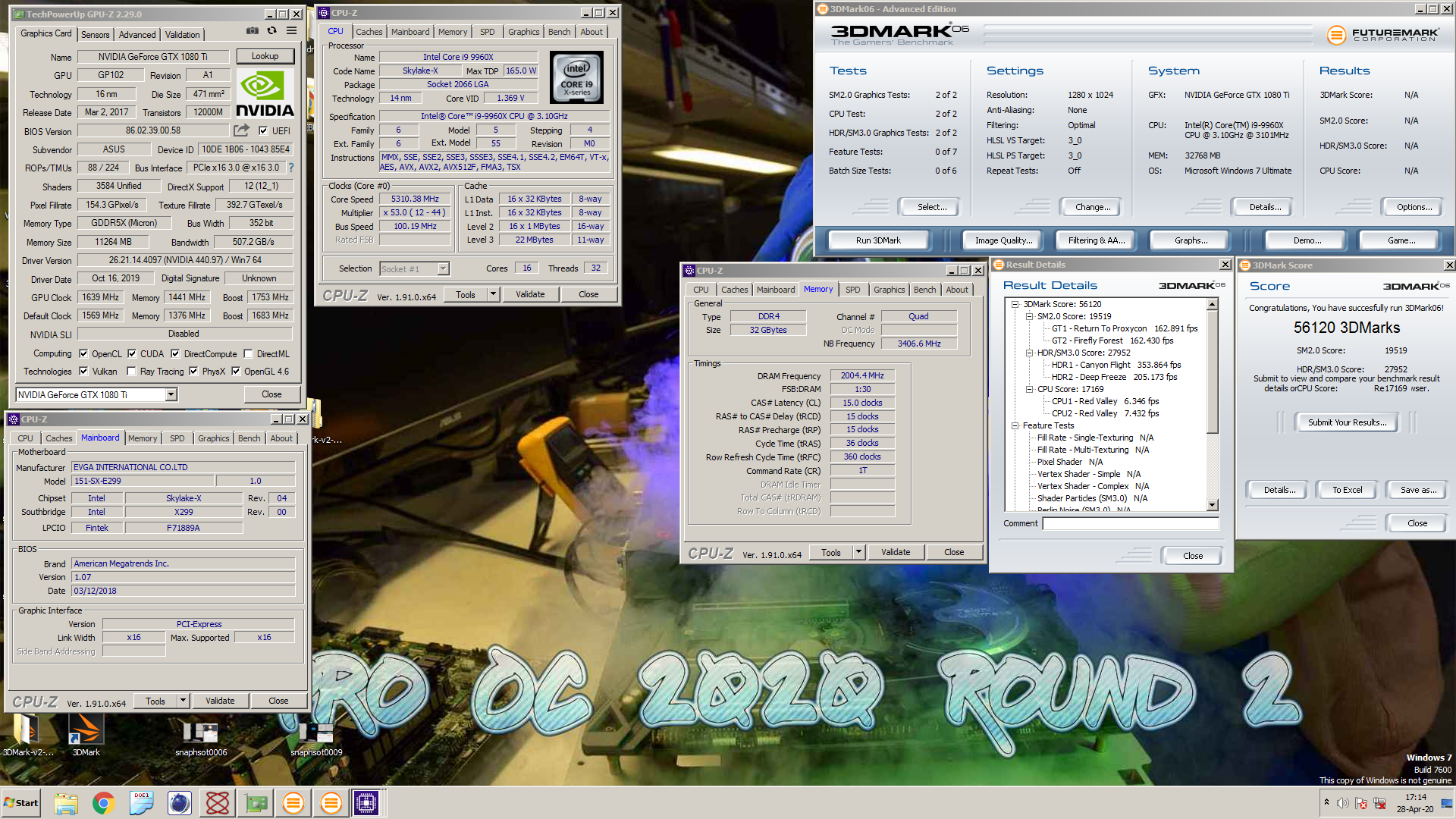Toggle the PhysX checkbox
The width and height of the screenshot is (1456, 819).
[x=193, y=371]
